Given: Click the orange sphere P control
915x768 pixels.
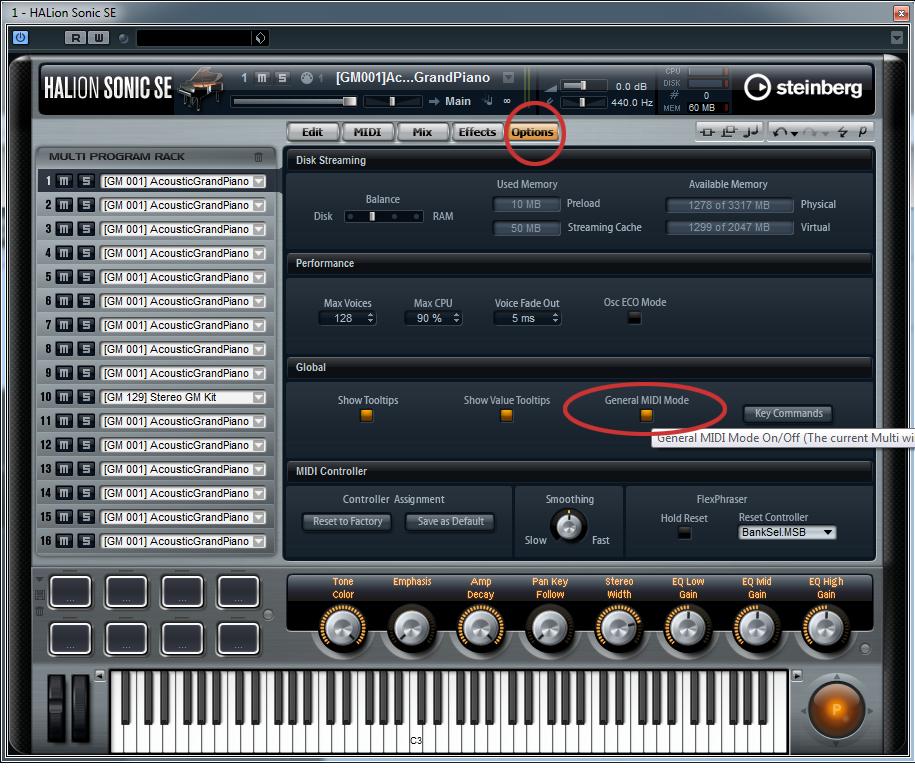Looking at the screenshot, I should [836, 711].
